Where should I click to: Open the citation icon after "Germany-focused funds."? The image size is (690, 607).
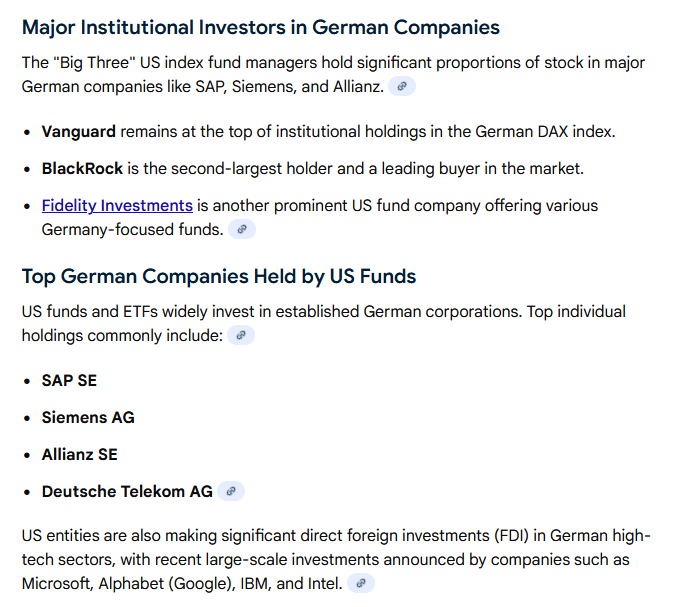(x=242, y=229)
